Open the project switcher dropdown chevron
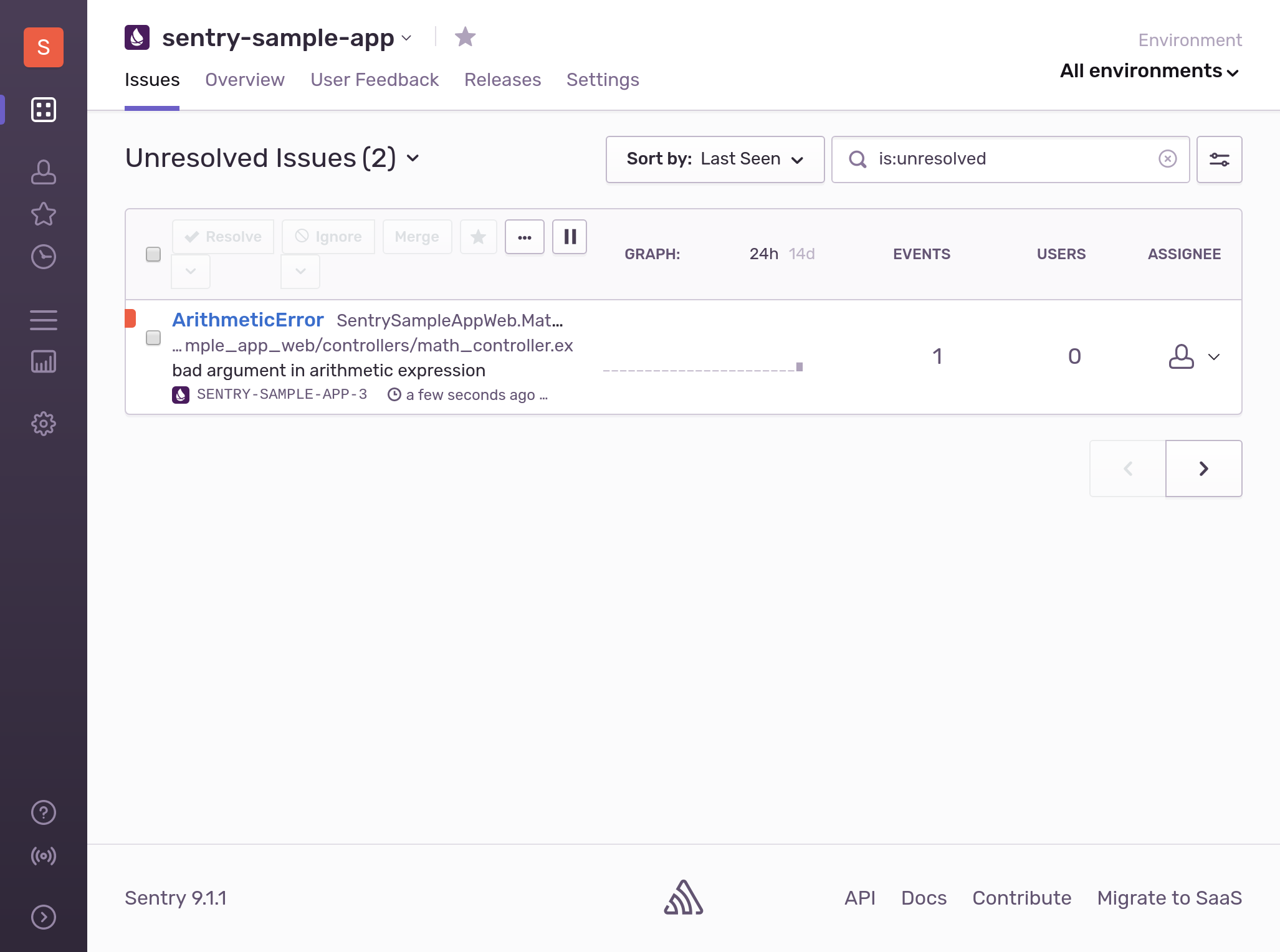The image size is (1280, 952). click(407, 38)
